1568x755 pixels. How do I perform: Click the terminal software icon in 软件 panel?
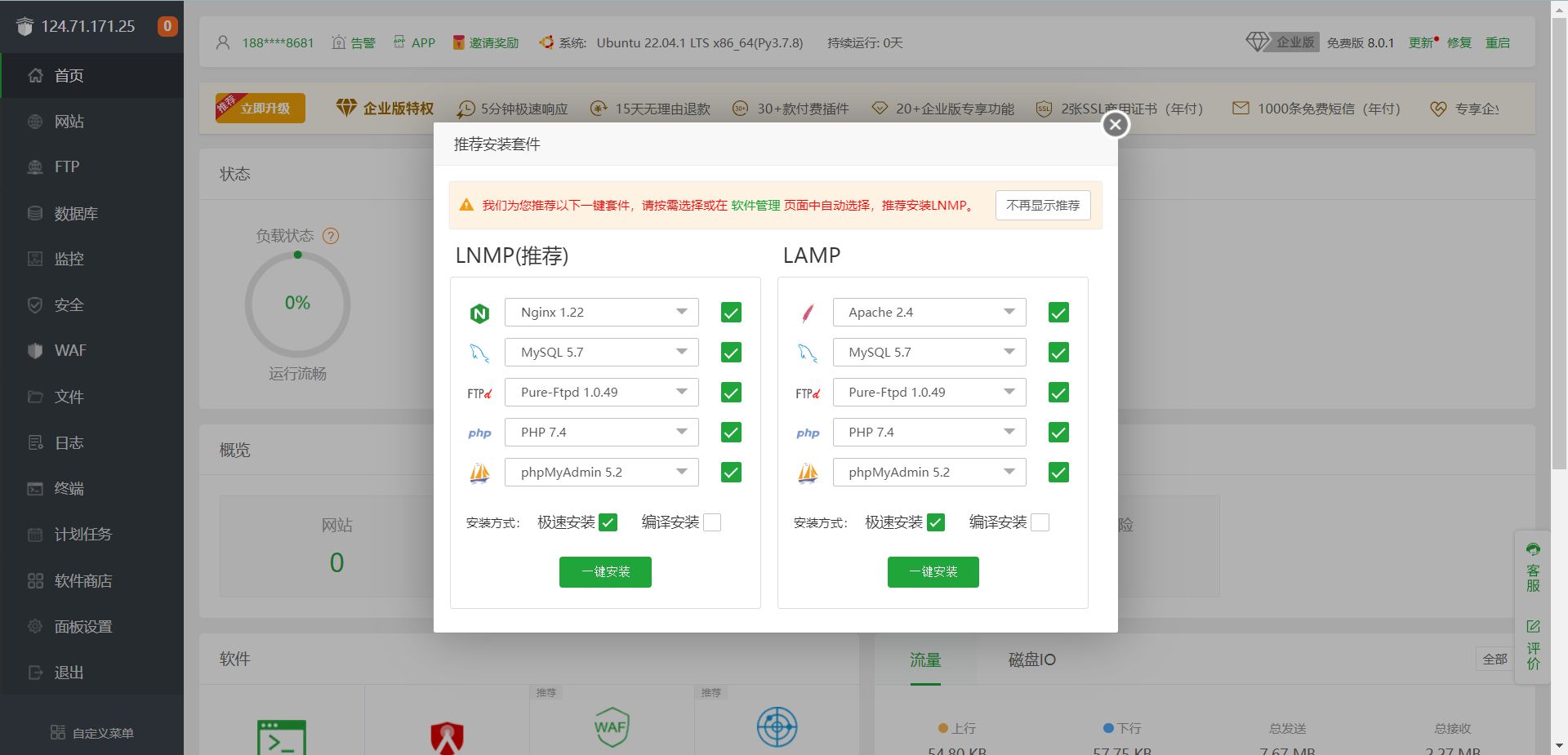(x=282, y=736)
